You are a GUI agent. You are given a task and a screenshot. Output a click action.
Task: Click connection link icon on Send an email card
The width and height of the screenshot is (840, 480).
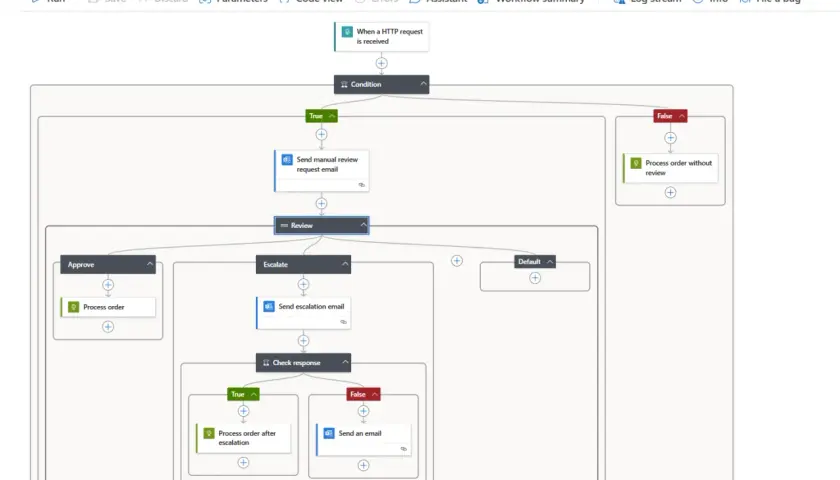tap(403, 449)
